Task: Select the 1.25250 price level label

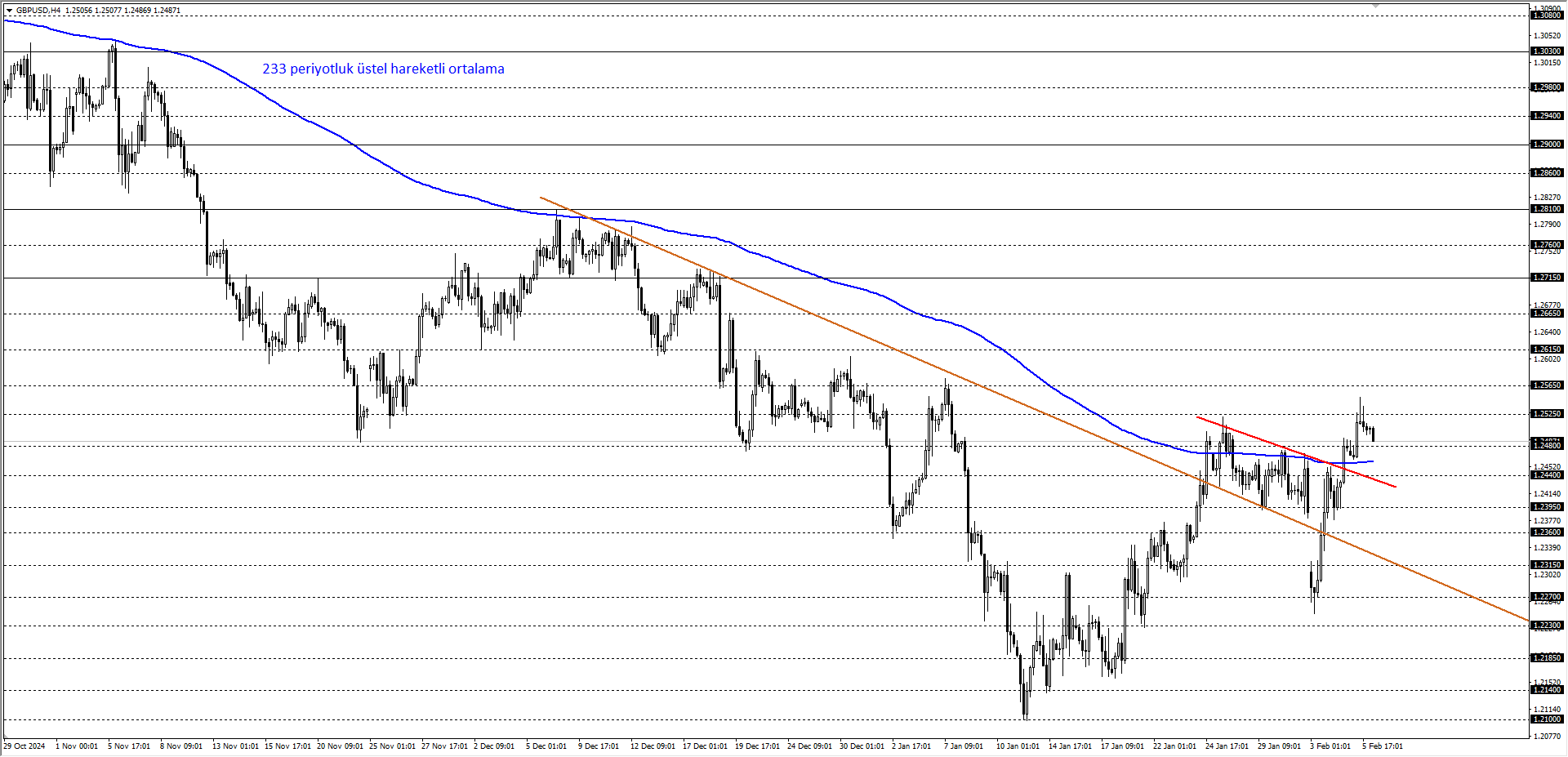Action: (1546, 414)
